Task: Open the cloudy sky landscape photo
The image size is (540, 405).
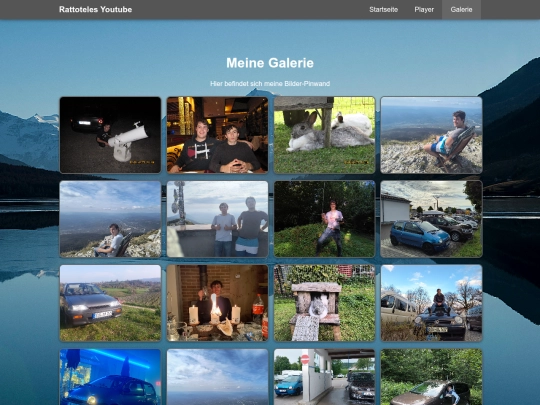Action: (x=217, y=377)
